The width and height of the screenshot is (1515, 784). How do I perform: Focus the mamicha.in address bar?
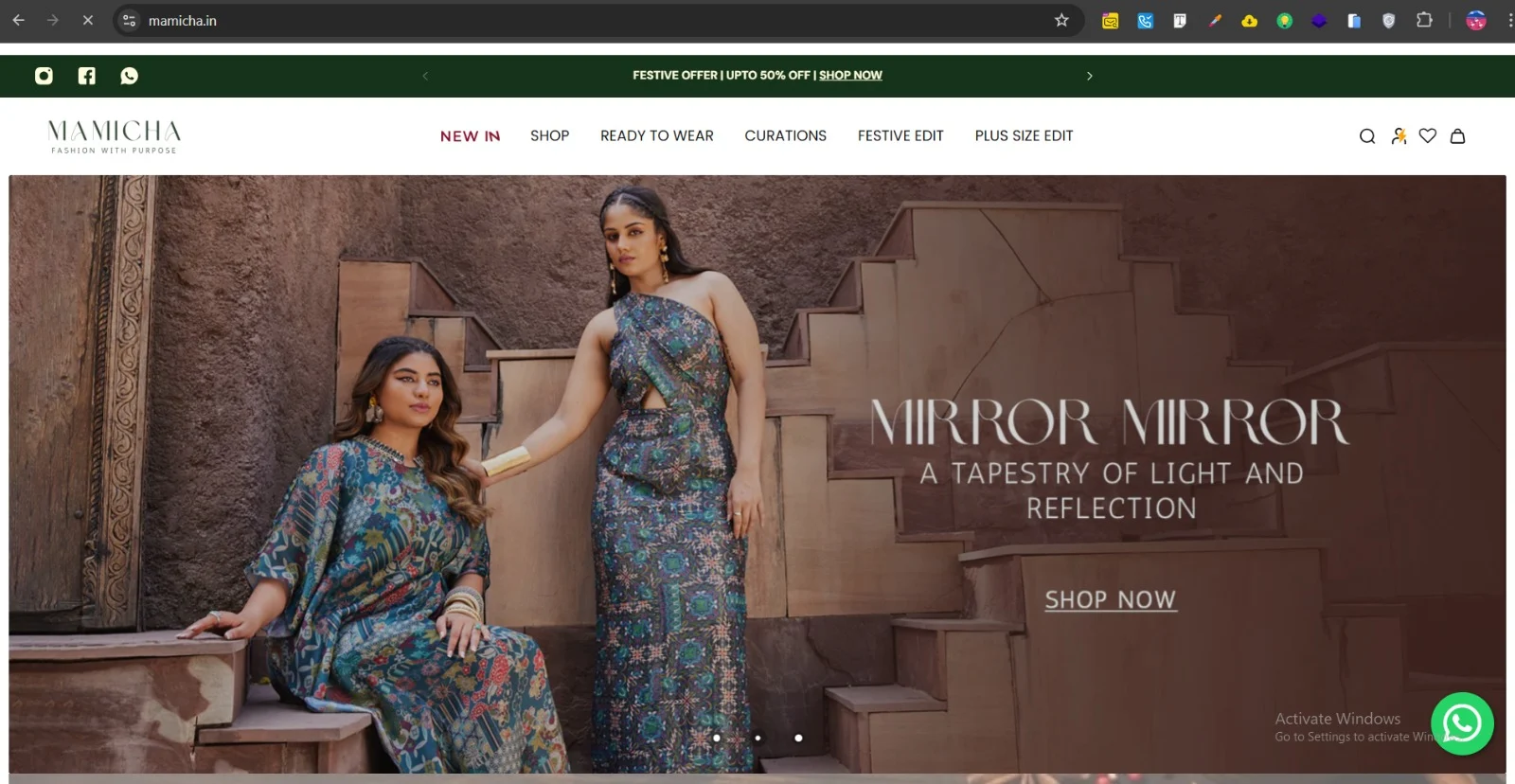(x=597, y=21)
